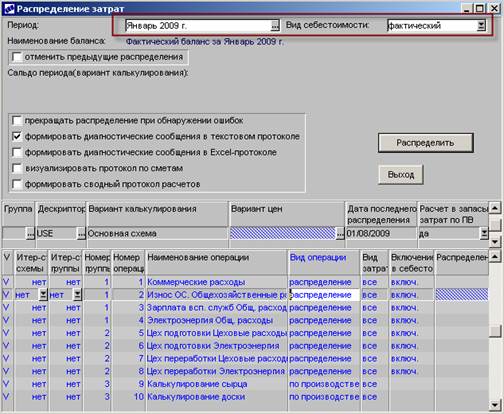Select Цех переработки Цеховые расходы row
Image resolution: width=504 pixels, height=414 pixels.
217,359
